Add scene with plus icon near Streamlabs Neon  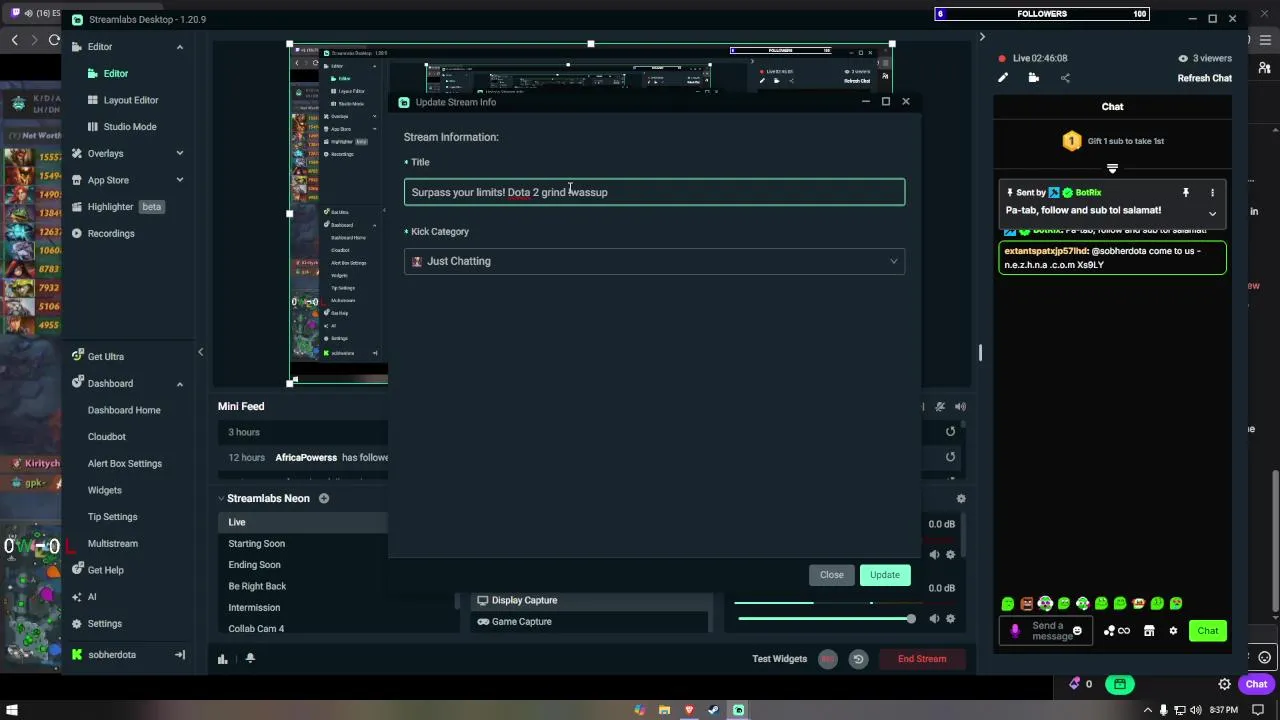click(x=324, y=498)
